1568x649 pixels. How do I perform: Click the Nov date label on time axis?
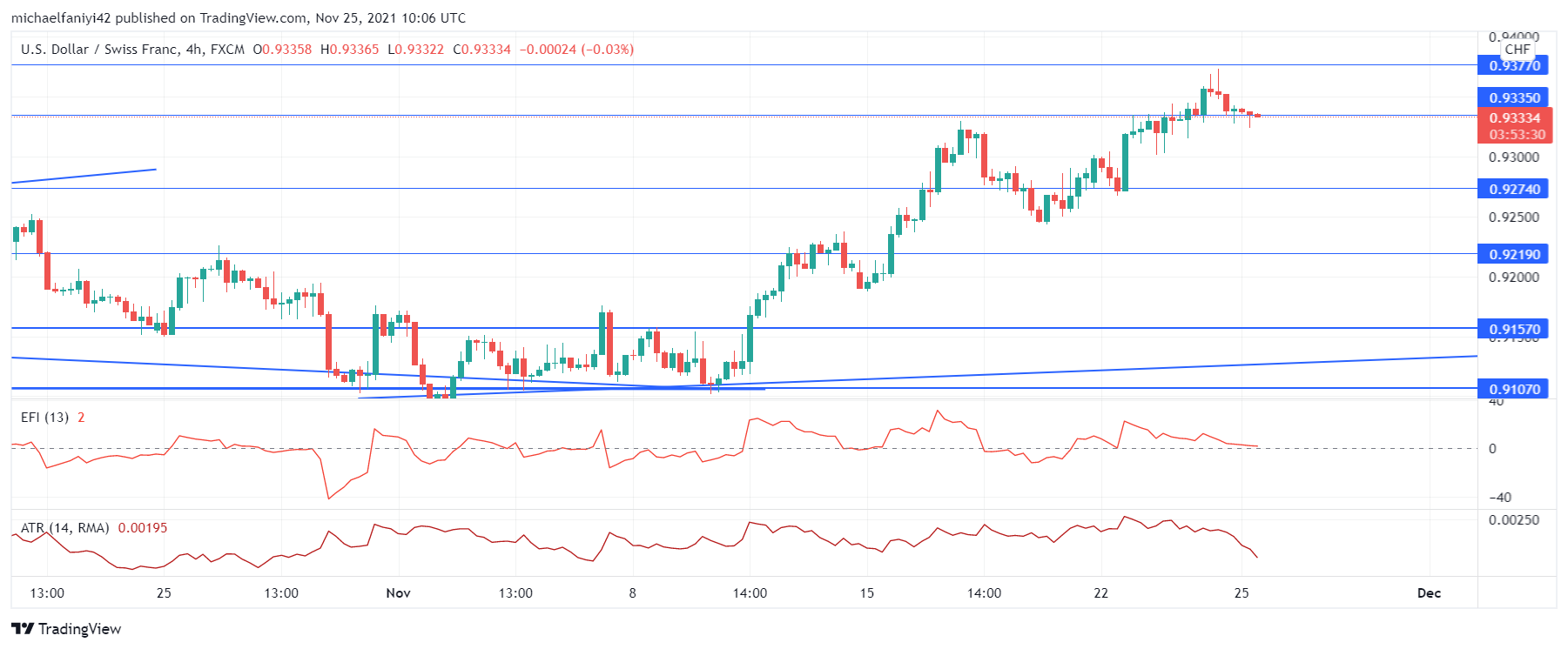(398, 593)
